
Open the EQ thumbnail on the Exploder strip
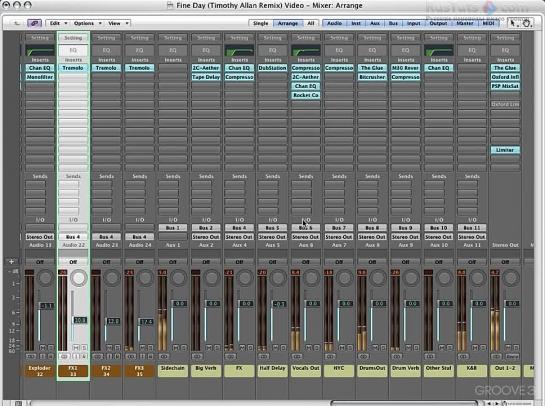(x=40, y=50)
